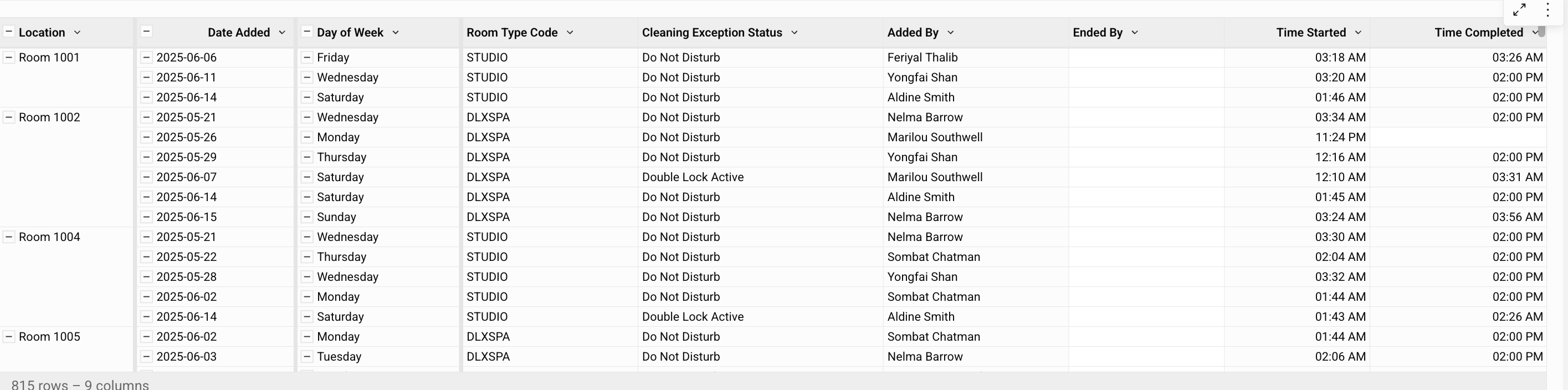The width and height of the screenshot is (1568, 390).
Task: Click the Ended By column header
Action: (1098, 32)
